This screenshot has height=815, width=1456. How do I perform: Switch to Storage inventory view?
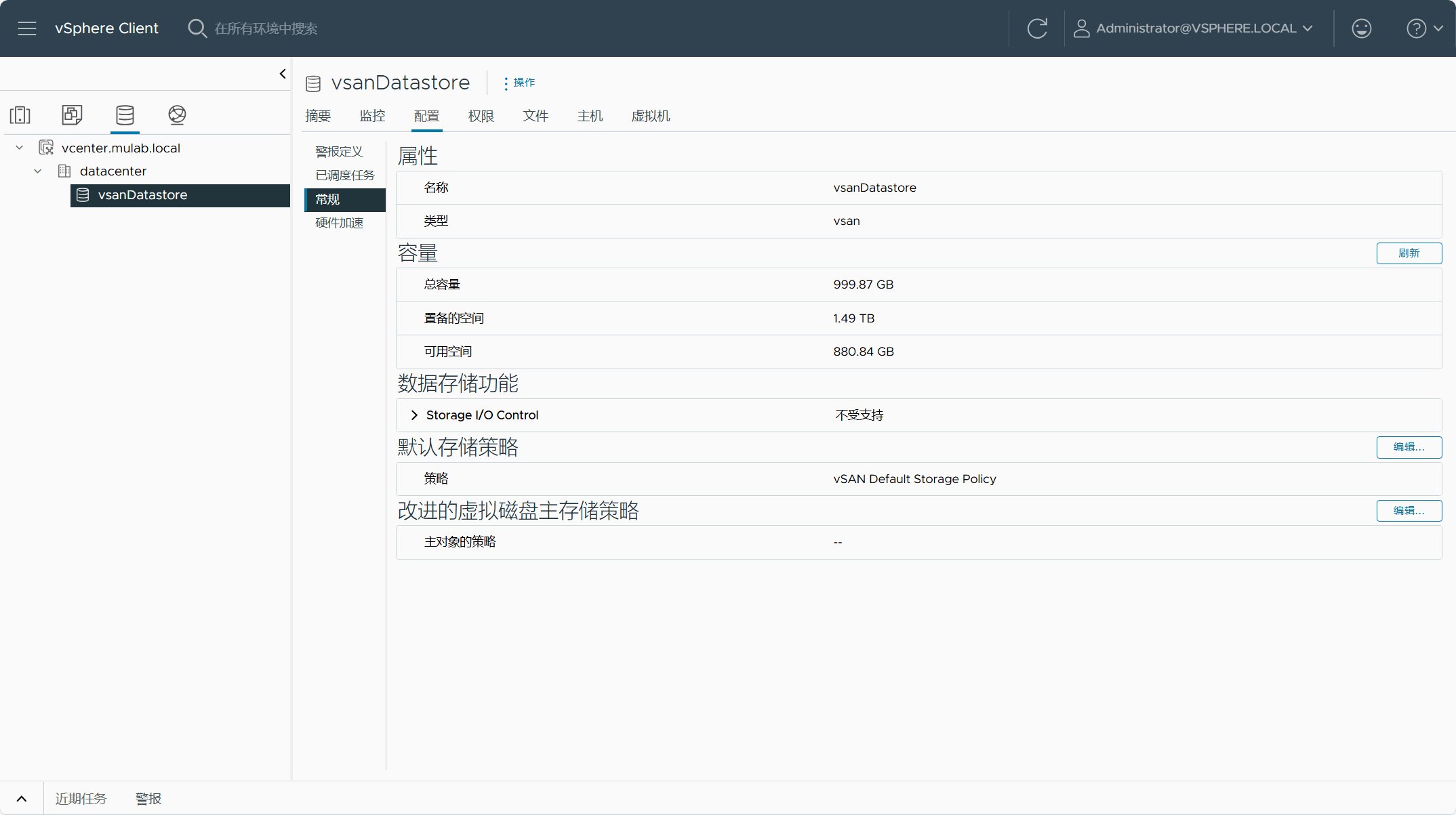[x=125, y=114]
